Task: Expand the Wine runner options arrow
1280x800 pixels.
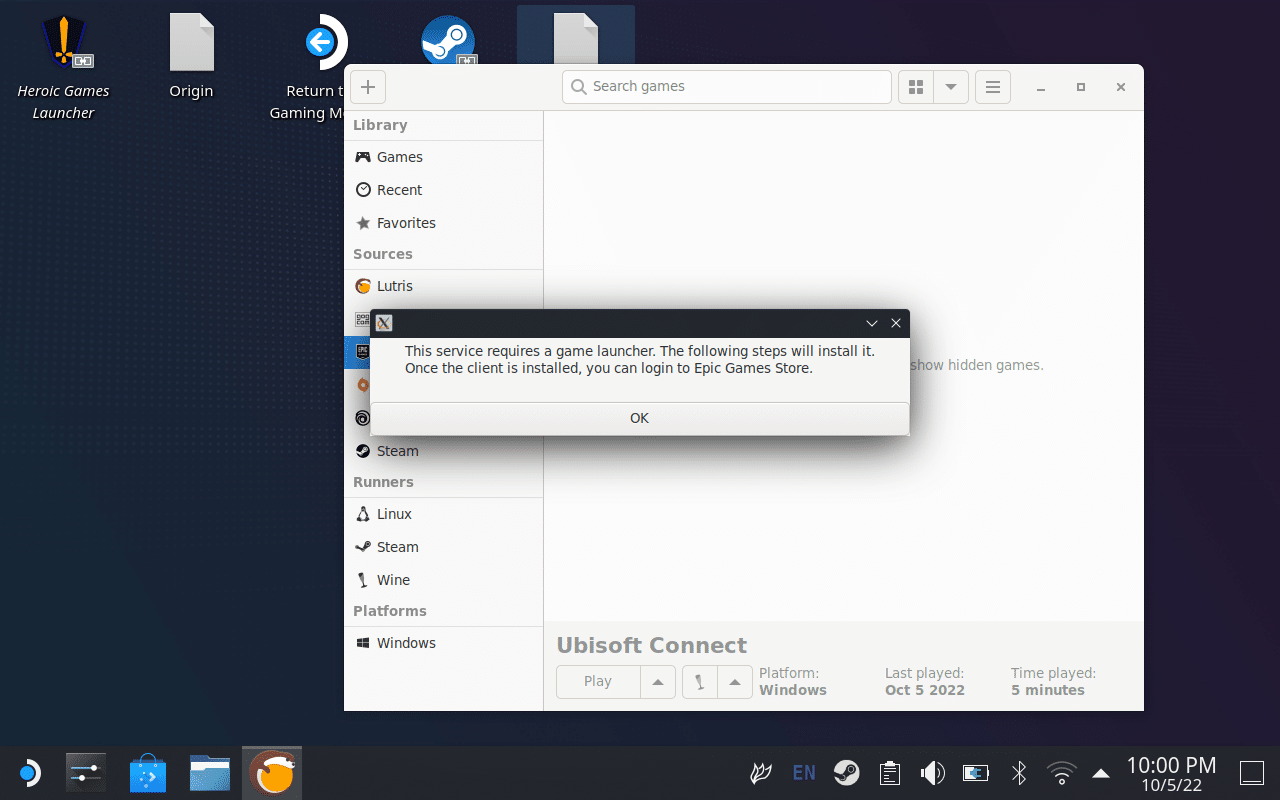Action: pos(735,682)
